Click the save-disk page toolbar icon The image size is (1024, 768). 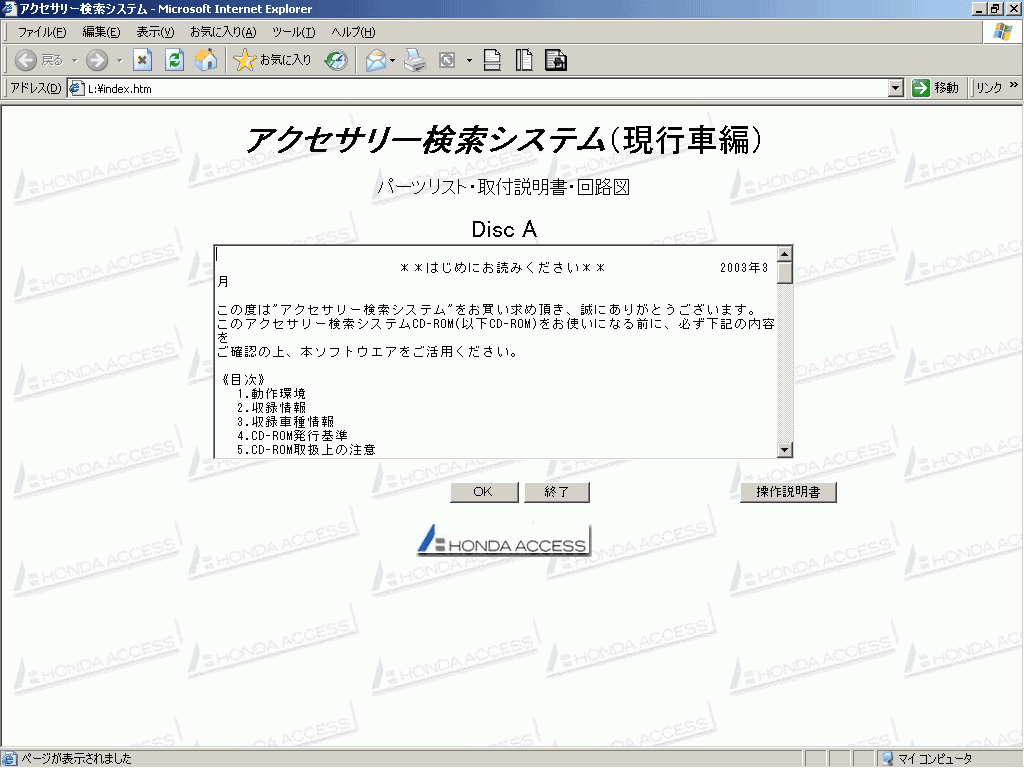pyautogui.click(x=556, y=60)
